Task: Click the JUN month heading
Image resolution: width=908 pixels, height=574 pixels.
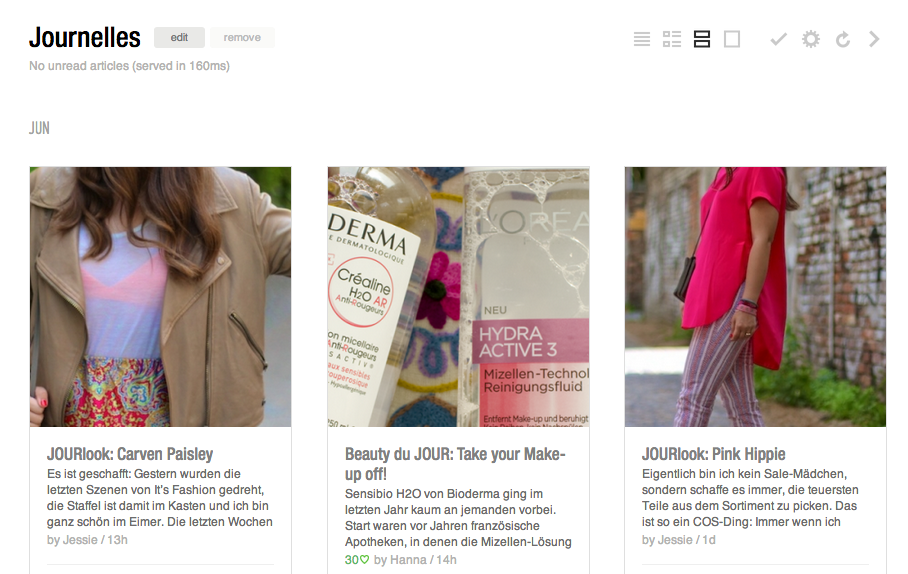Action: 39,128
